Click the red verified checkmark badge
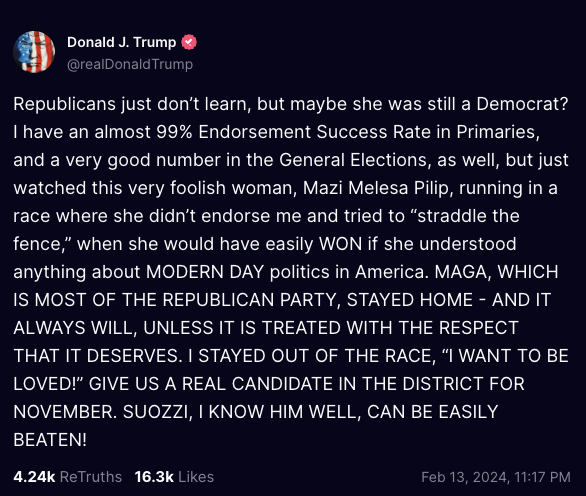This screenshot has height=496, width=586. click(x=189, y=42)
